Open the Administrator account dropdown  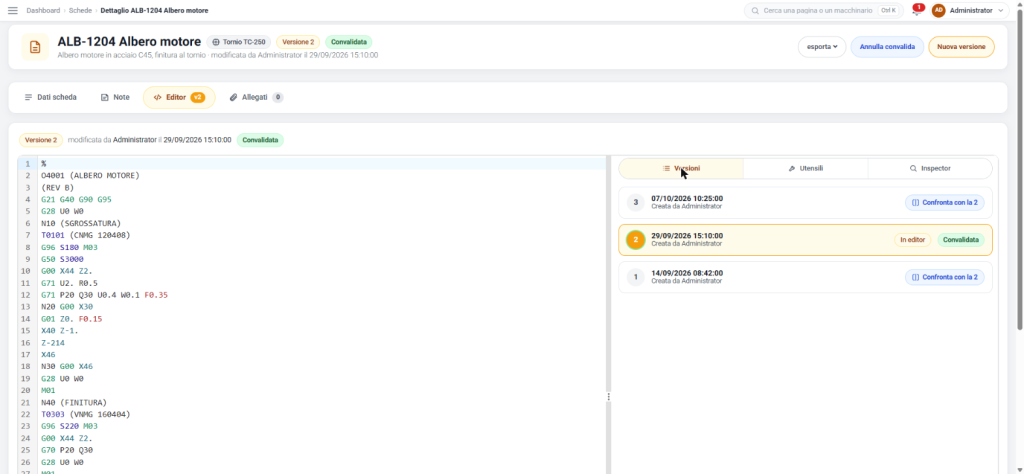[970, 10]
